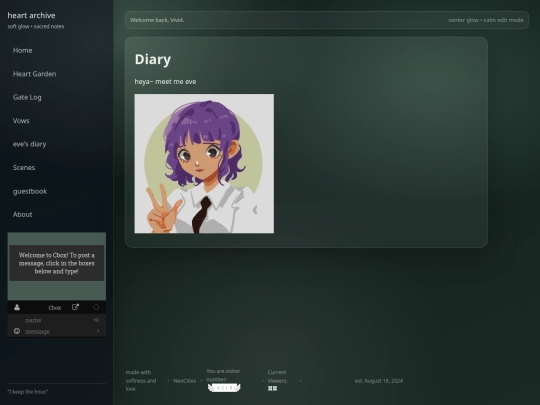This screenshot has width=540, height=405.
Task: Click 'est. August 18, 2024' footer text
Action: coord(379,381)
